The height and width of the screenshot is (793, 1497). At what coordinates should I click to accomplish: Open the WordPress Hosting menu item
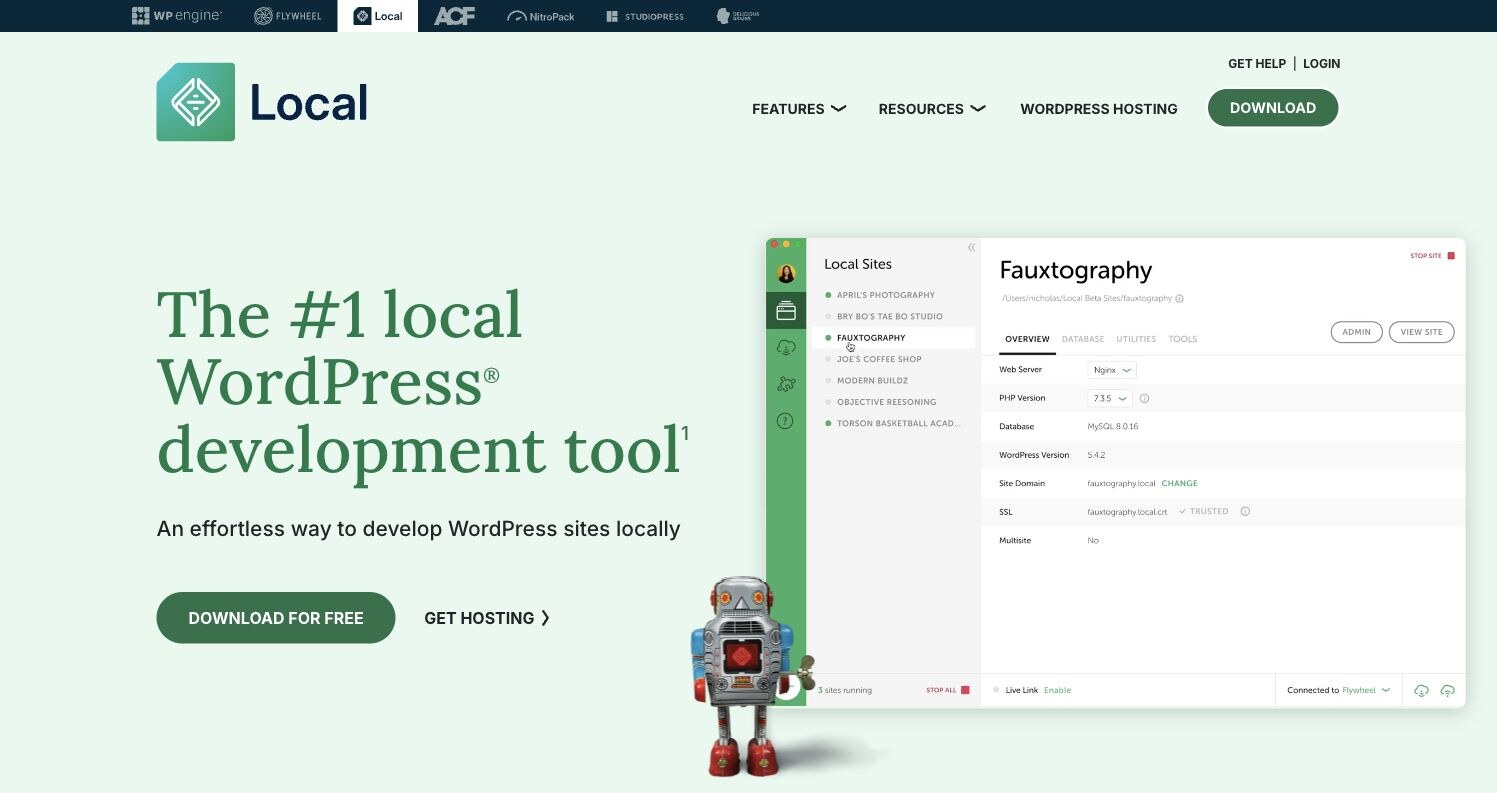tap(1099, 109)
